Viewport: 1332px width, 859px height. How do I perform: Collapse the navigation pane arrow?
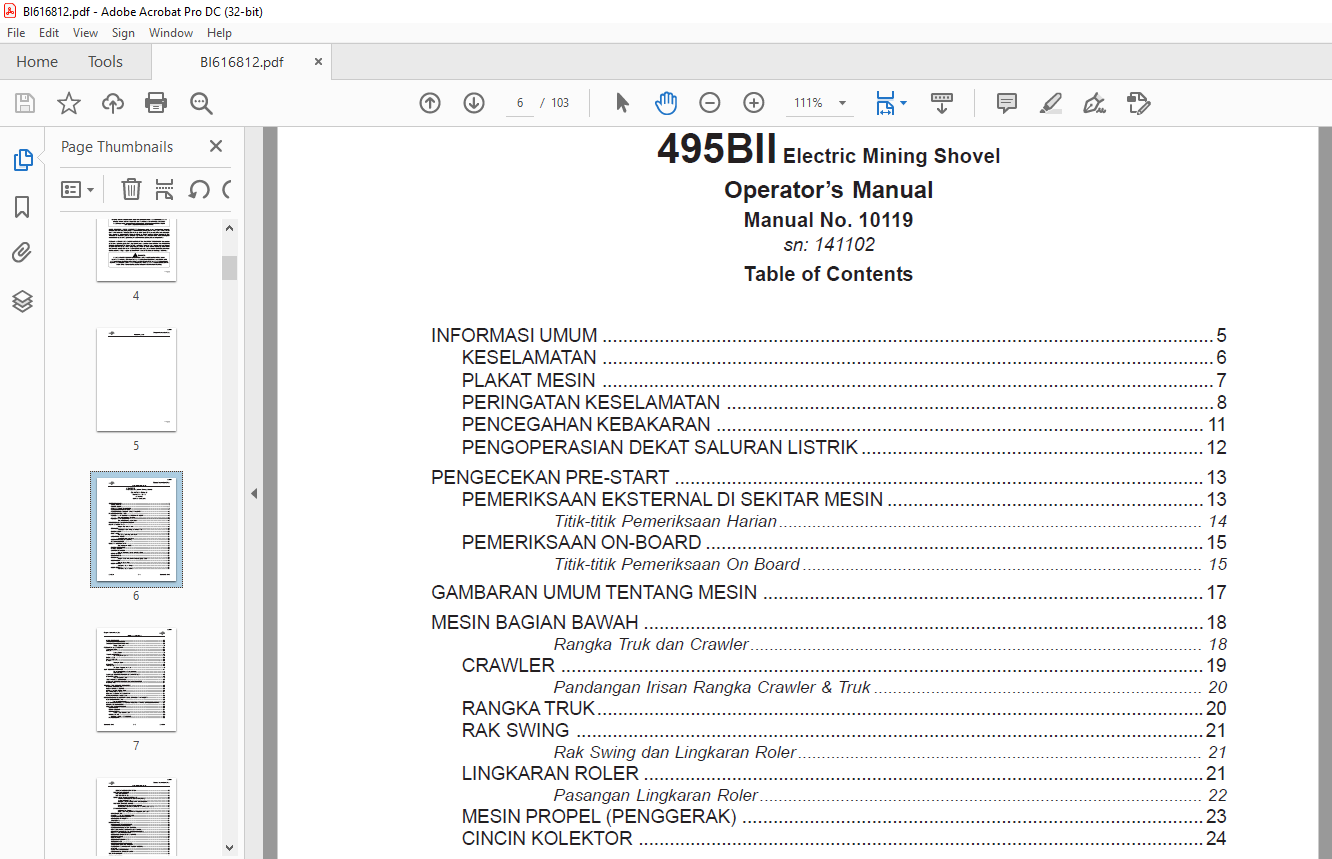pyautogui.click(x=254, y=493)
